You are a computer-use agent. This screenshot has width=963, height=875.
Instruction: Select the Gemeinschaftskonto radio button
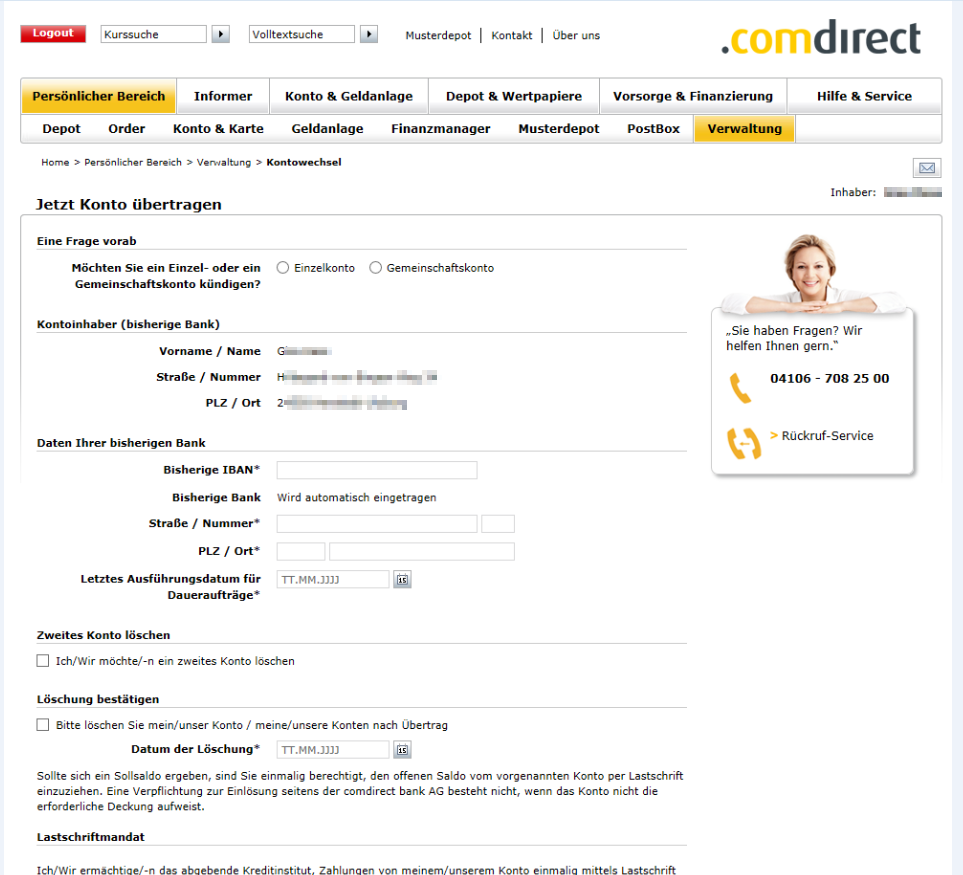pos(375,268)
